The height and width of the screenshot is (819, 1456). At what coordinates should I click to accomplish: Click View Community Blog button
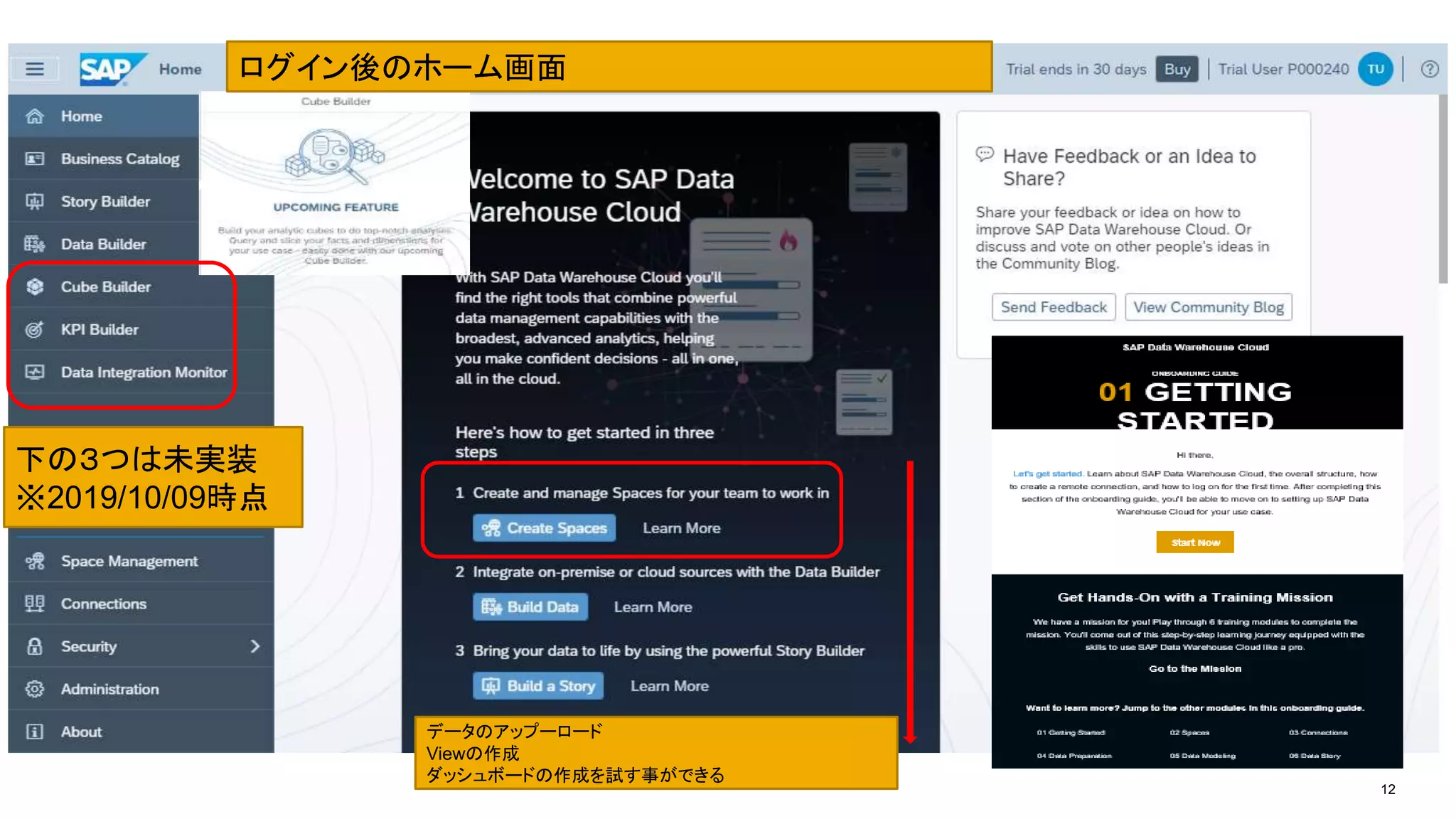1209,307
